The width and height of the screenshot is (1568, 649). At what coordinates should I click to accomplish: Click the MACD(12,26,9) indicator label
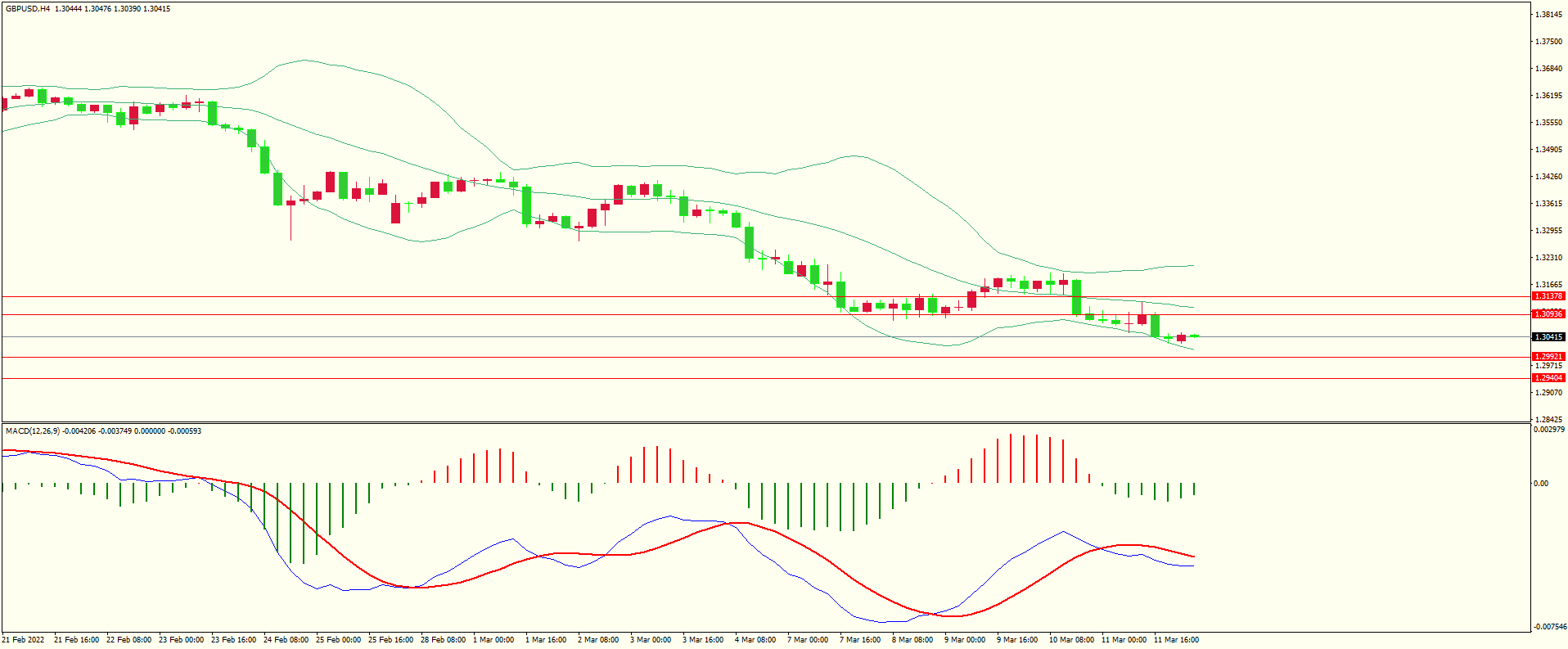tap(33, 430)
